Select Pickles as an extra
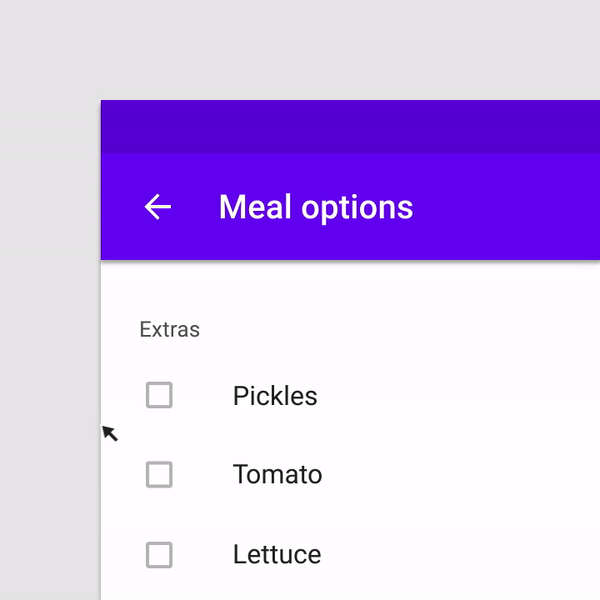Screen dimensions: 600x600 [x=159, y=395]
